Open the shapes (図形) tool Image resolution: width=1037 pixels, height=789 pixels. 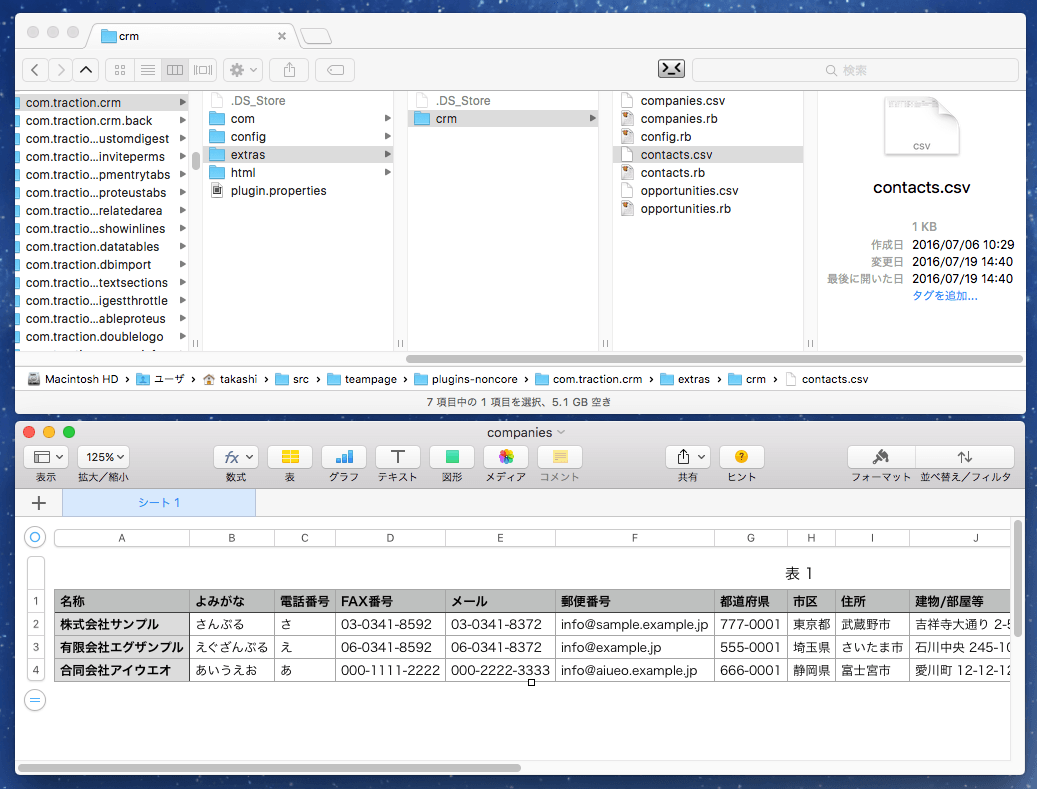point(452,457)
